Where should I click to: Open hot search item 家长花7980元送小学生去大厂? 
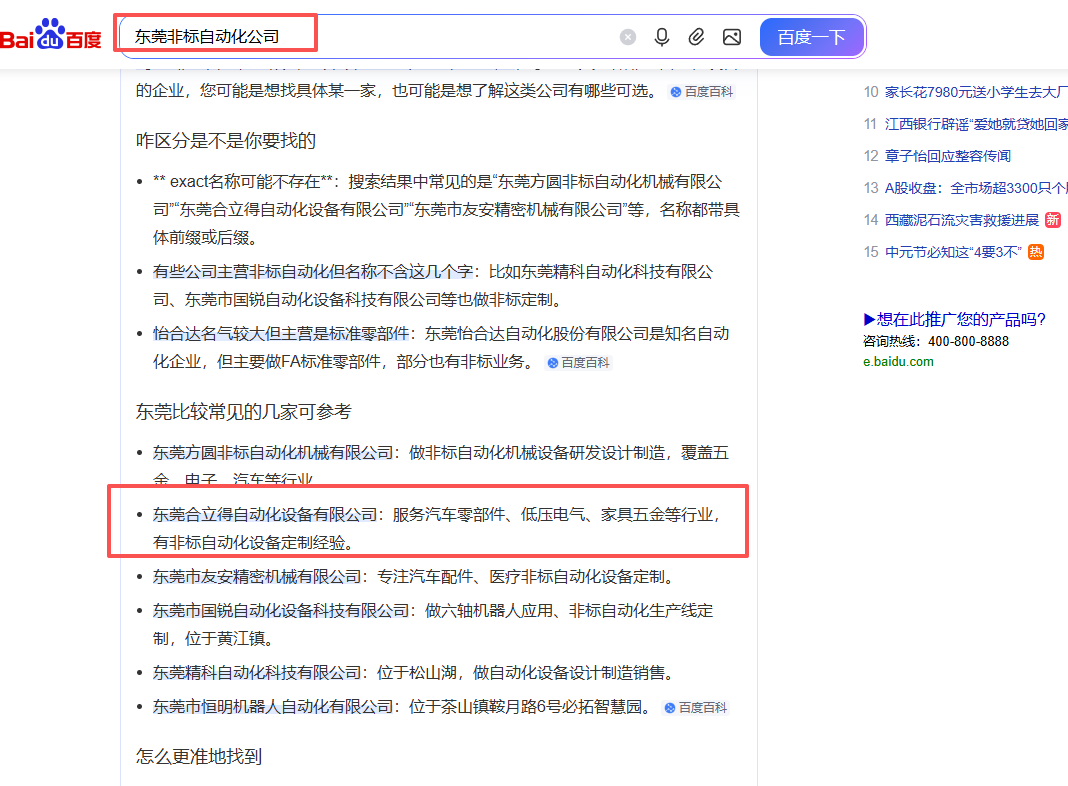coord(975,92)
